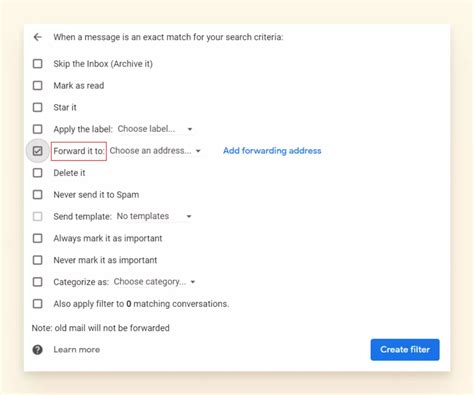Click the Star it label text
The height and width of the screenshot is (395, 474).
pos(65,107)
